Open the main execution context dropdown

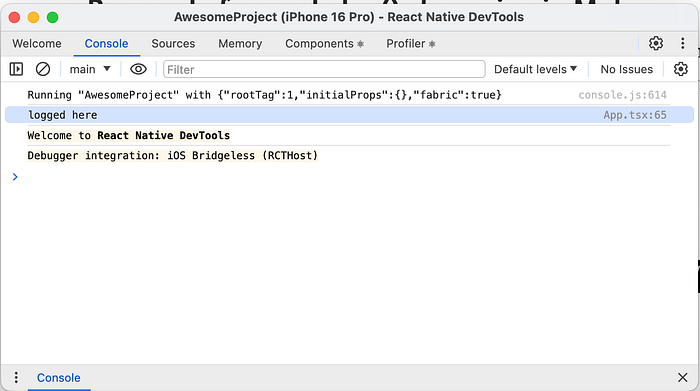[x=90, y=69]
